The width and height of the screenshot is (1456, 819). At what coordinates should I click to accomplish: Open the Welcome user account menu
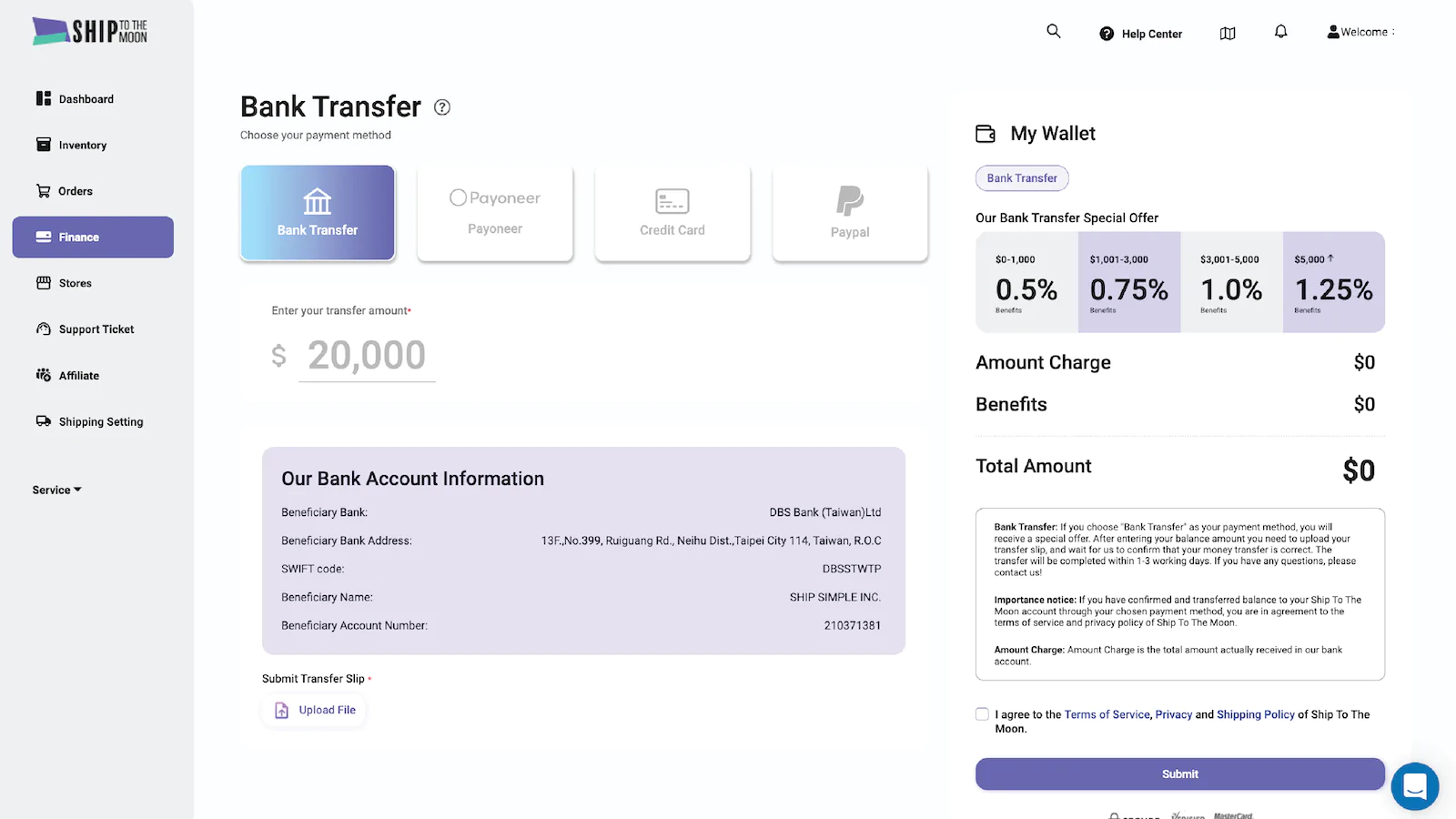tap(1360, 32)
